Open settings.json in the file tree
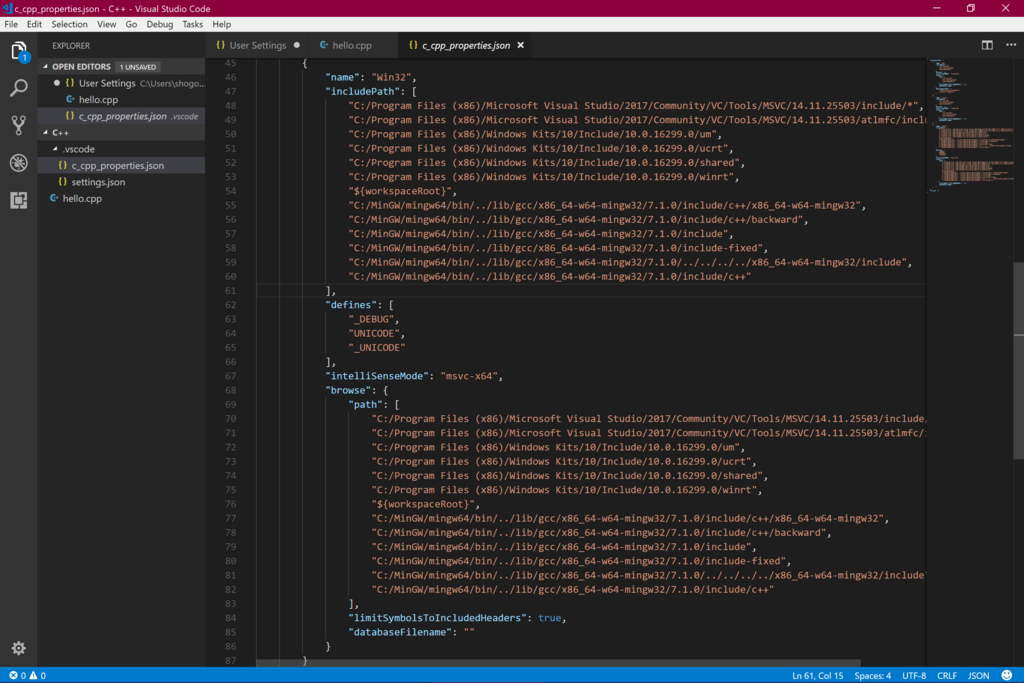 [x=121, y=182]
